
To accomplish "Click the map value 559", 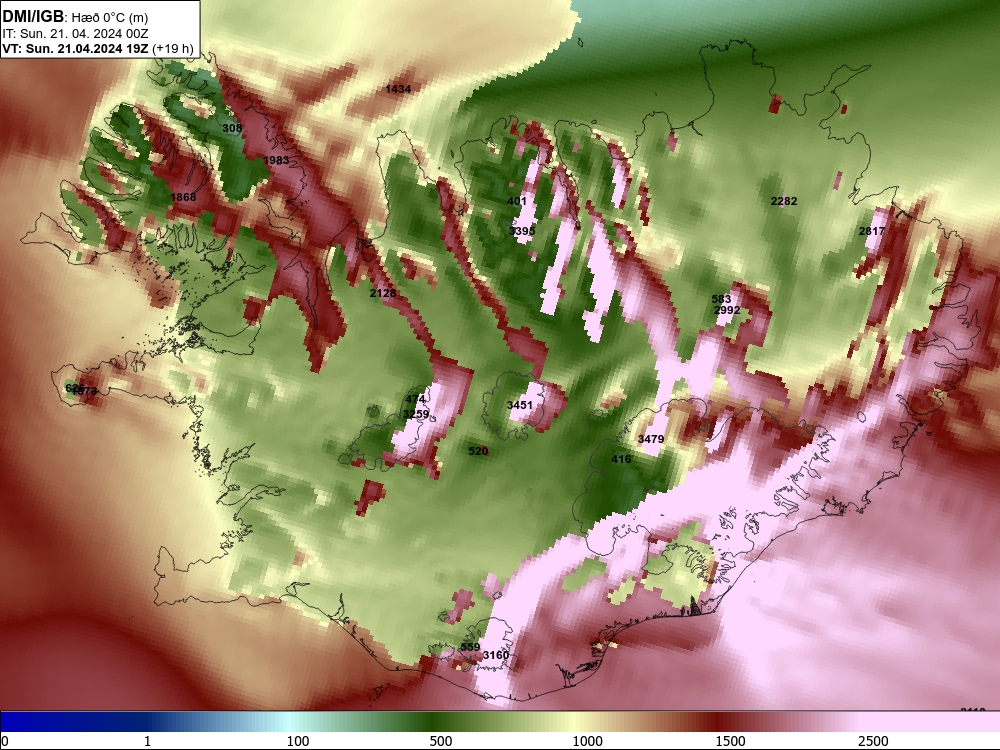I will [x=470, y=647].
